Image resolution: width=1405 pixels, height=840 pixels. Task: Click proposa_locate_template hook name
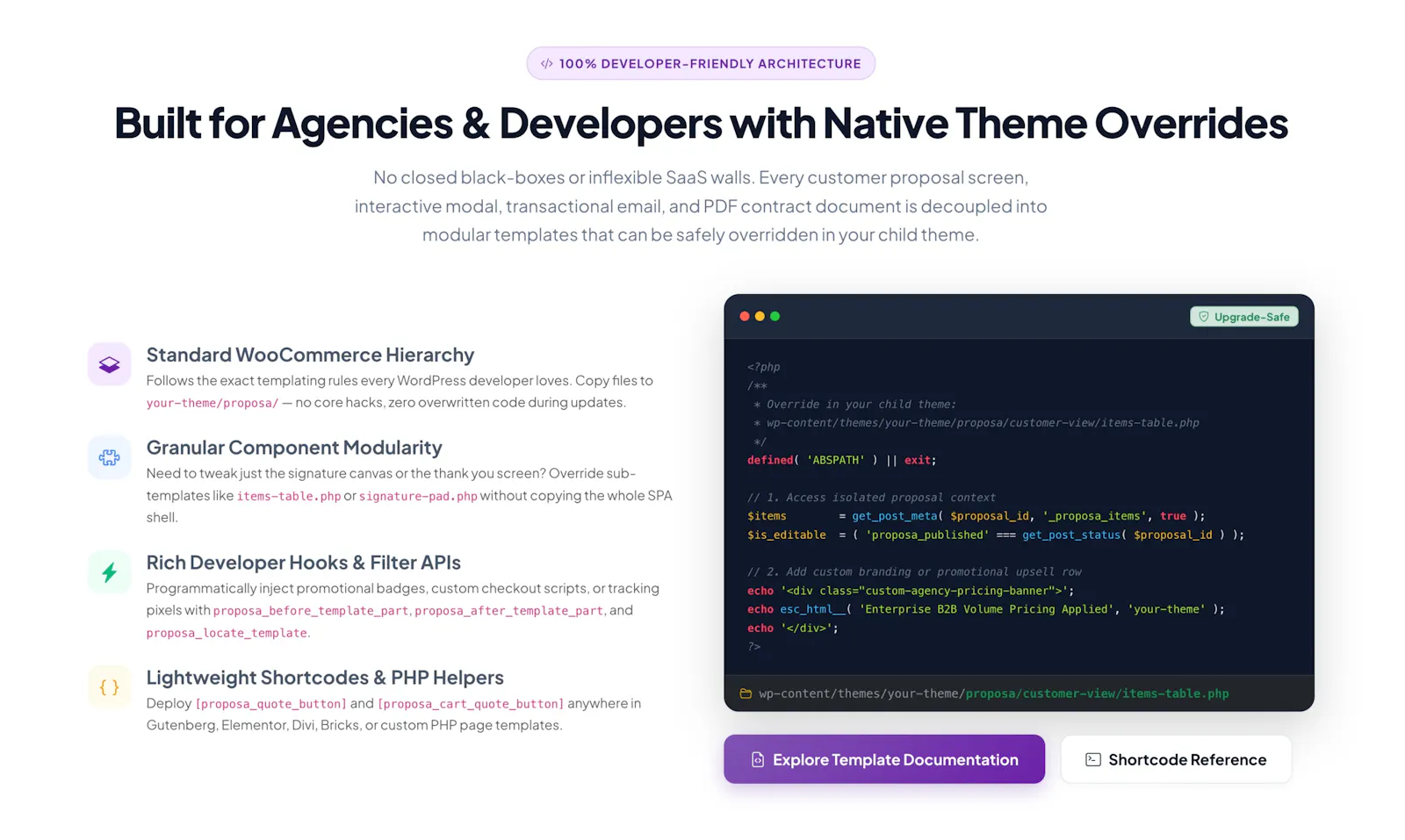coord(227,633)
